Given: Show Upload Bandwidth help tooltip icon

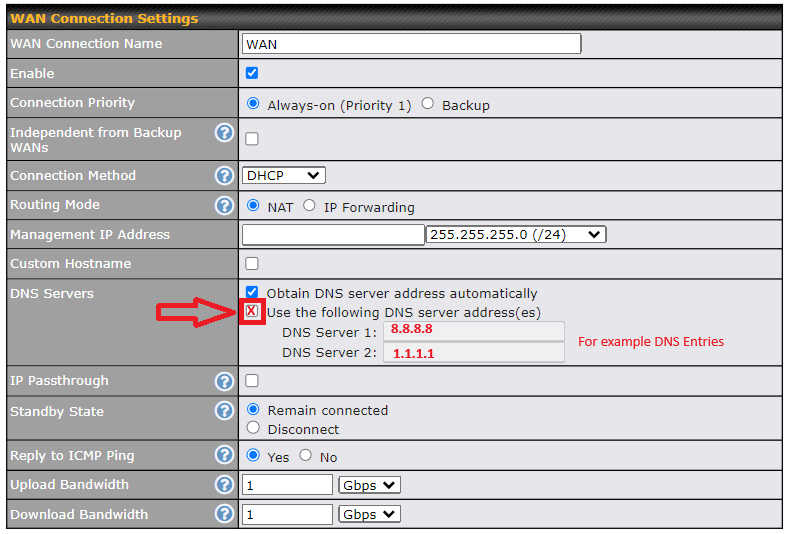Looking at the screenshot, I should [x=225, y=485].
